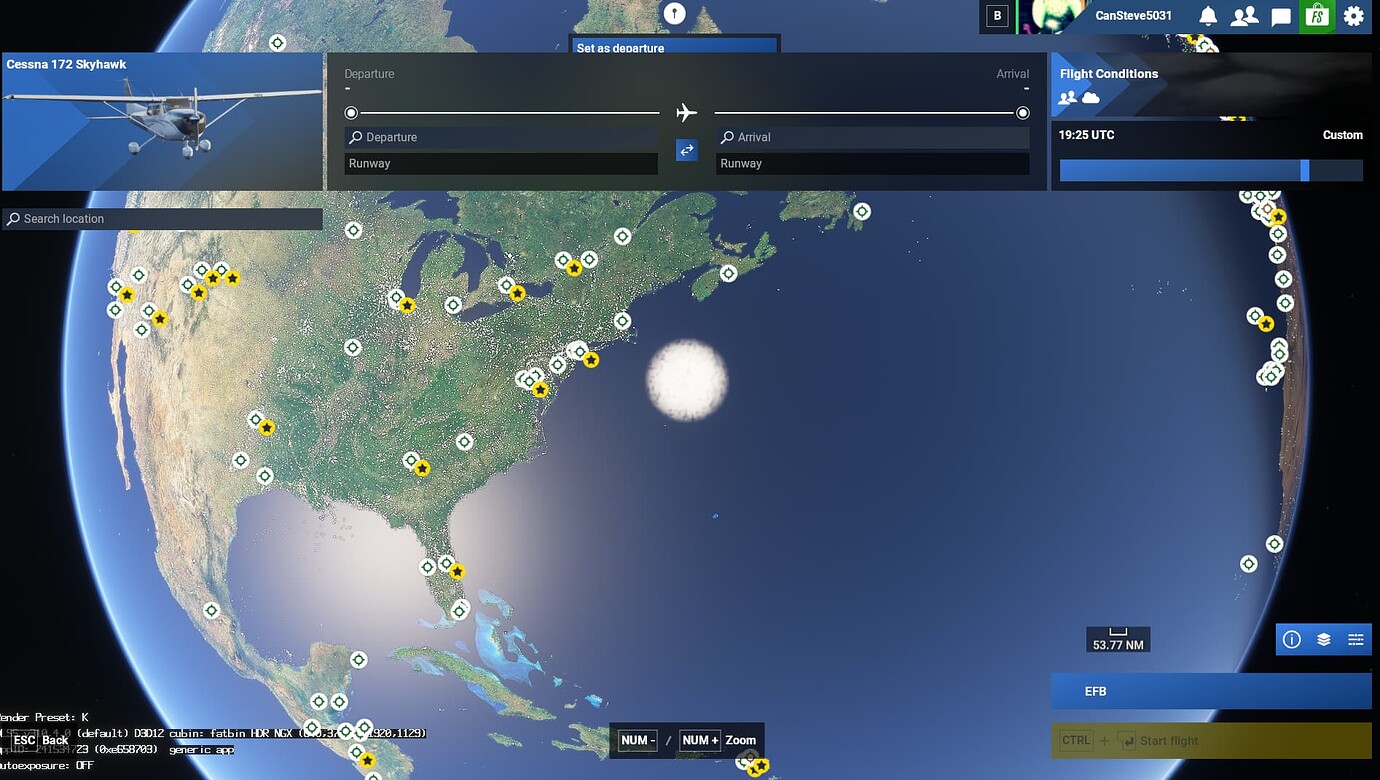Click the Search location field

click(160, 218)
